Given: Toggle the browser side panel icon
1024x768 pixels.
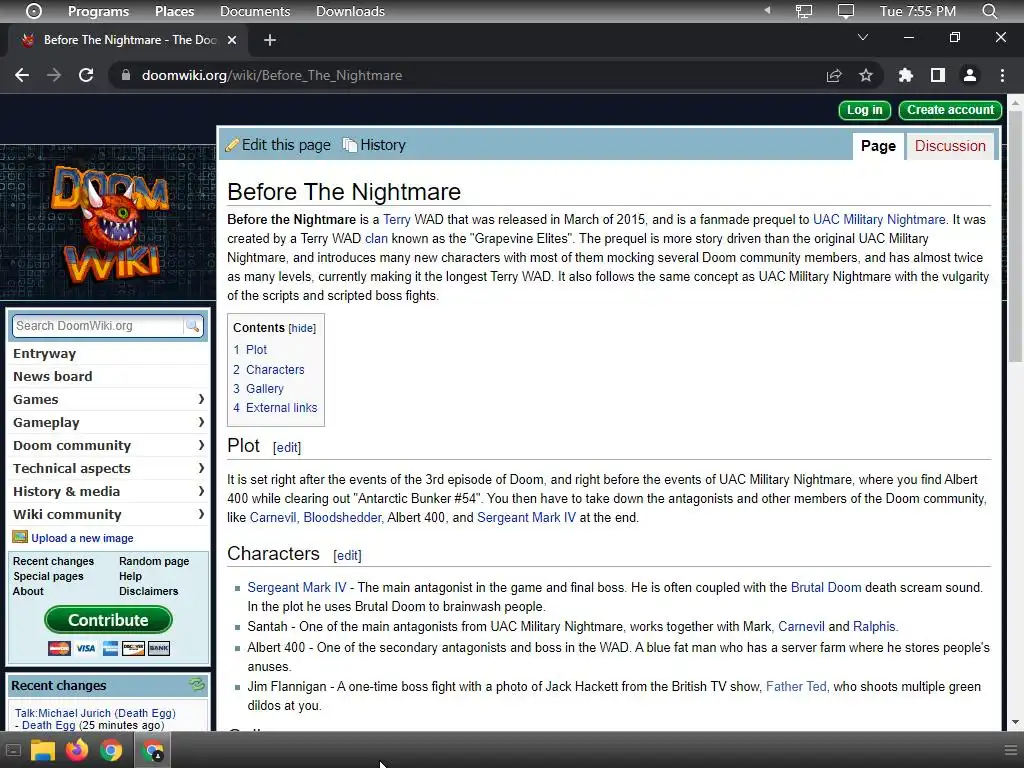Looking at the screenshot, I should coord(938,76).
